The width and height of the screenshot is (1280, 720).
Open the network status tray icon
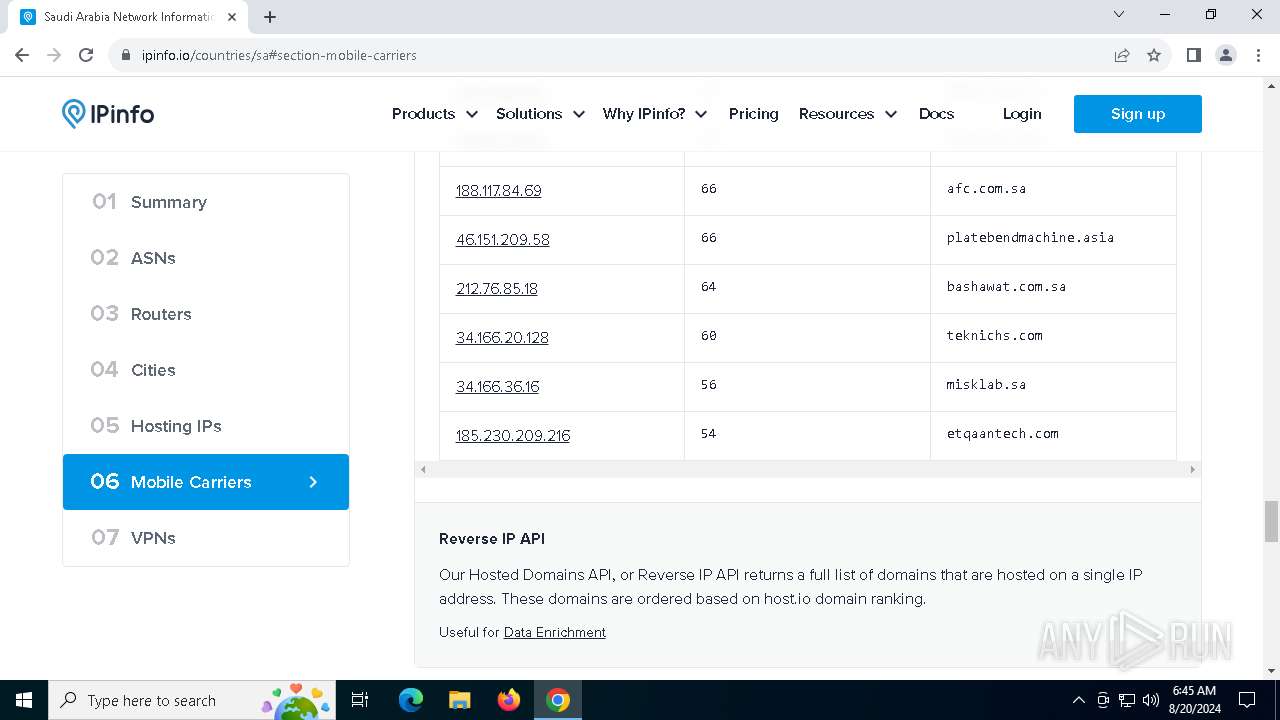coord(1127,700)
